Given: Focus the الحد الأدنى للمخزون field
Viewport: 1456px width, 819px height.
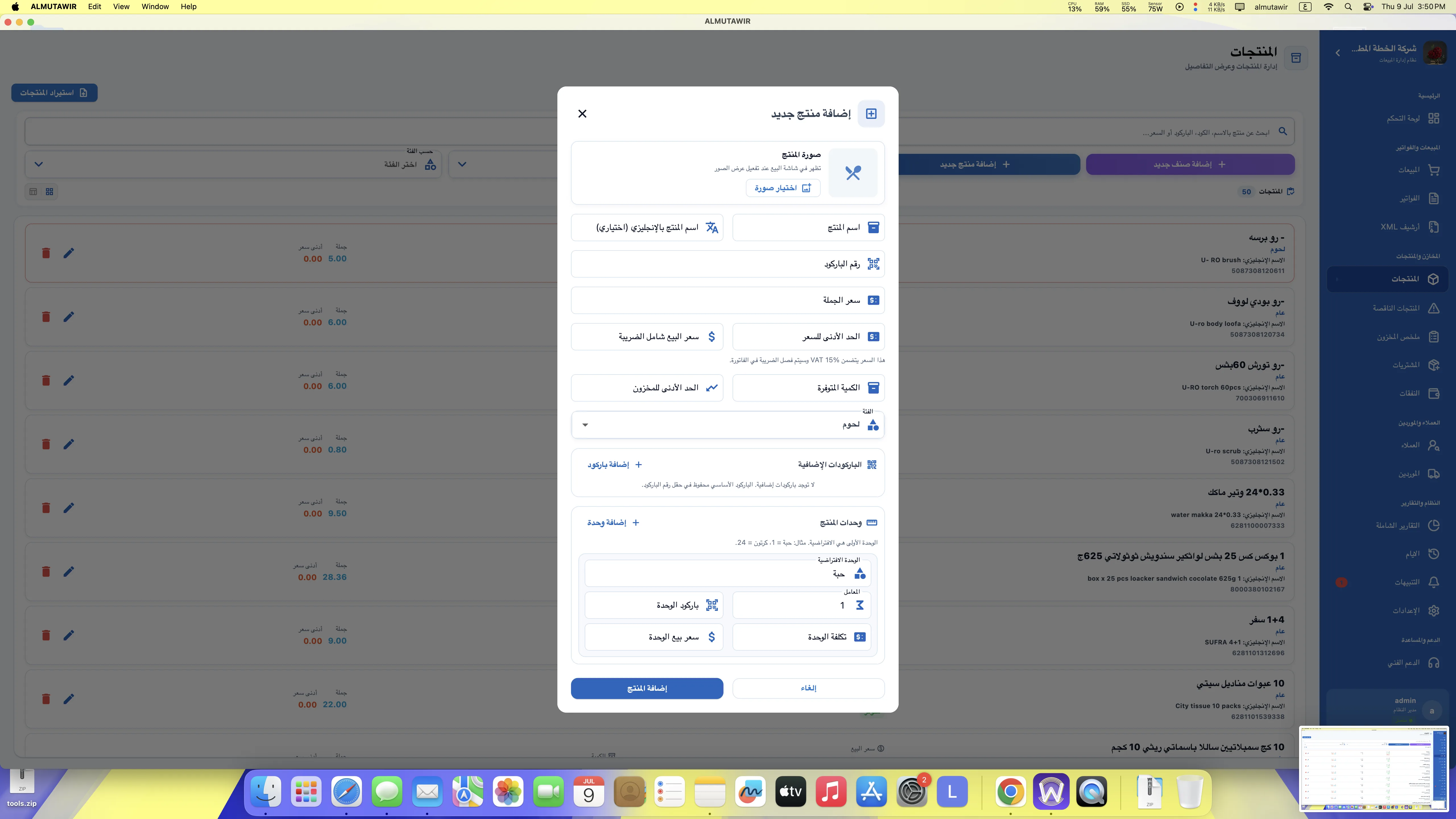Looking at the screenshot, I should 647,388.
